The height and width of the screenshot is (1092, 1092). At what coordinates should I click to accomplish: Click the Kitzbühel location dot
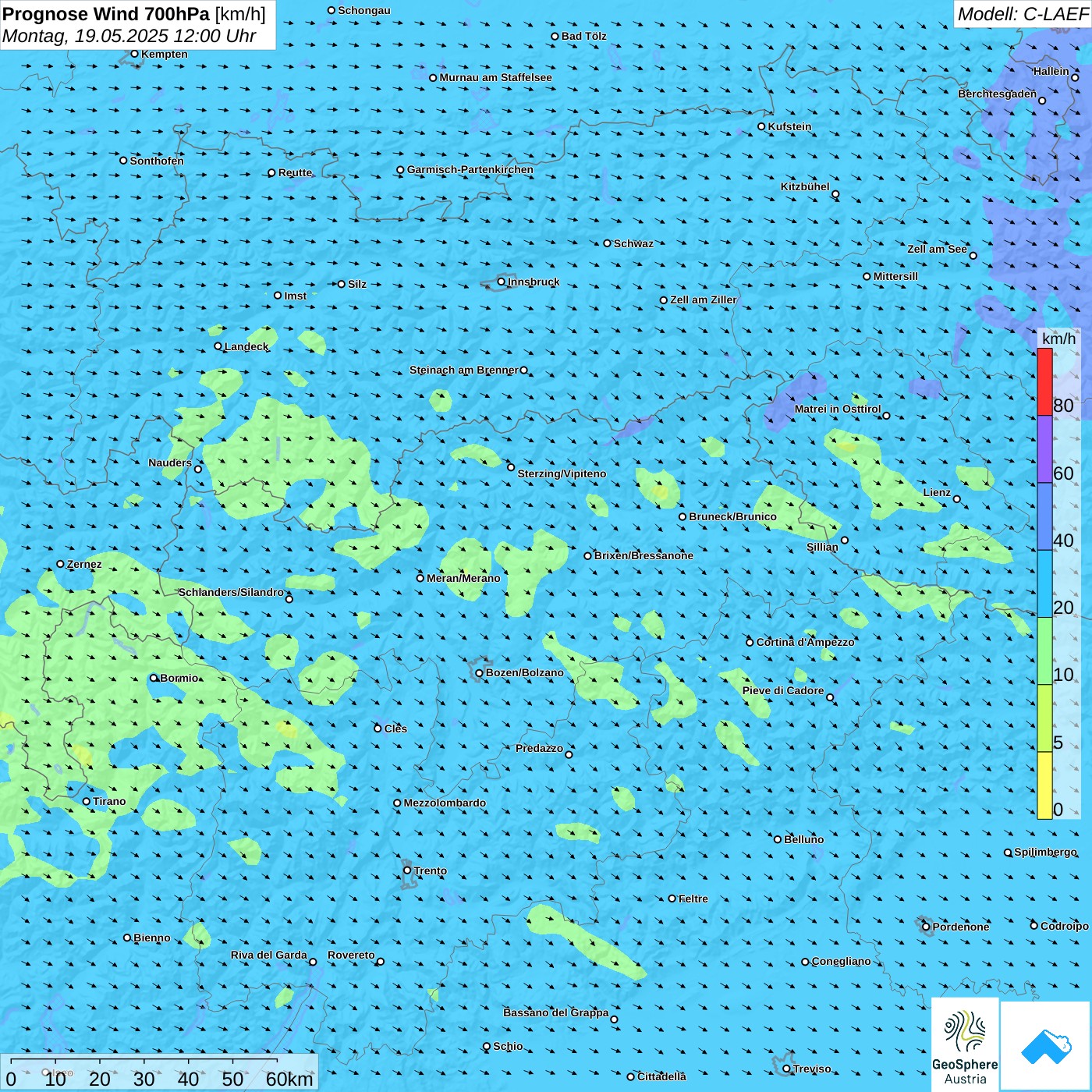835,194
